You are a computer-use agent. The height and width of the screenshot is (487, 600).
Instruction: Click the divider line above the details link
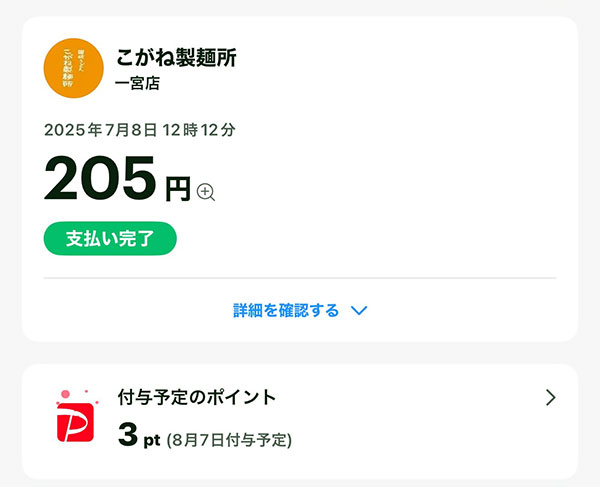pos(300,278)
